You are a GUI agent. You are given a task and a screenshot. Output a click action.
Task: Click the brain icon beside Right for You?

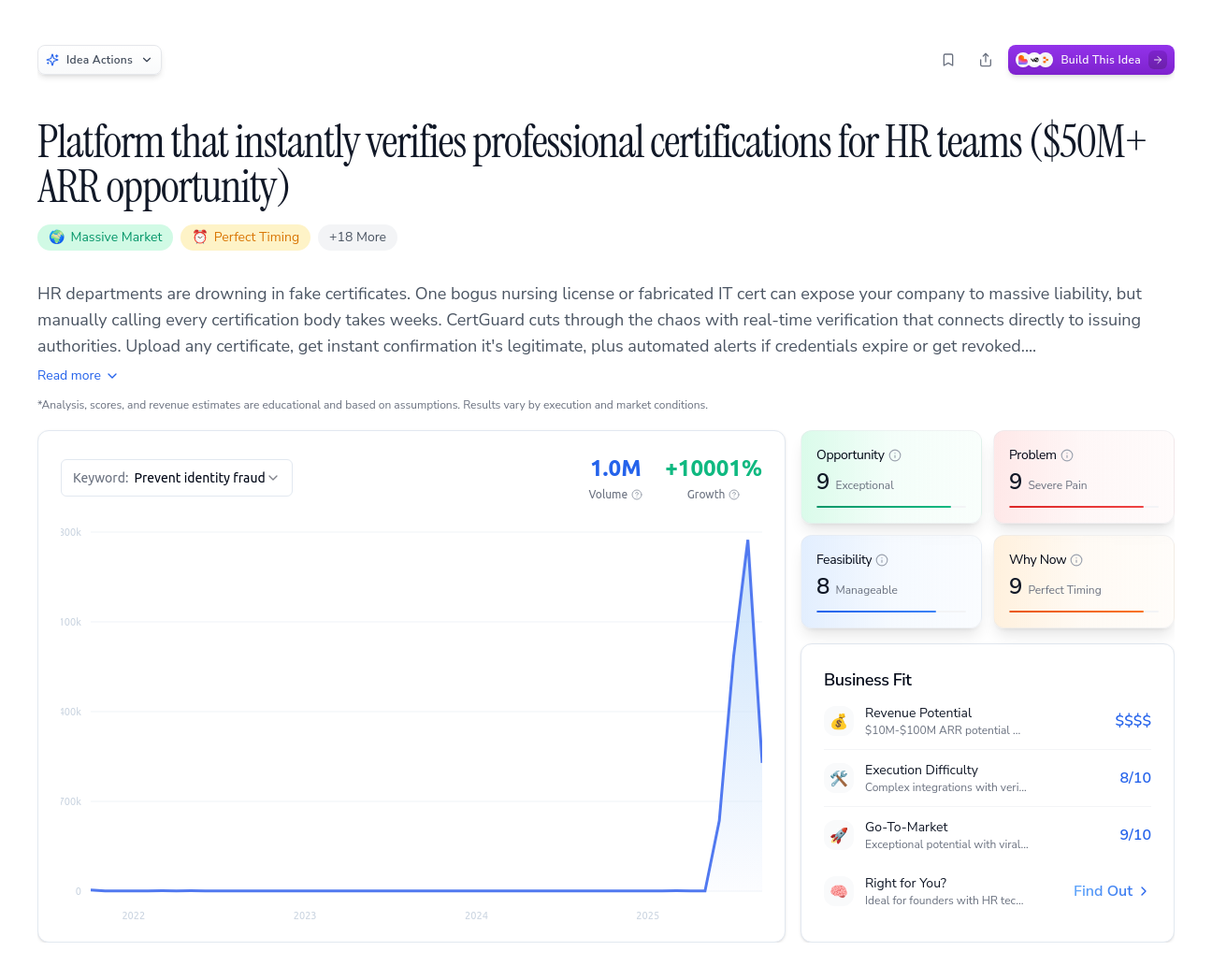(839, 891)
